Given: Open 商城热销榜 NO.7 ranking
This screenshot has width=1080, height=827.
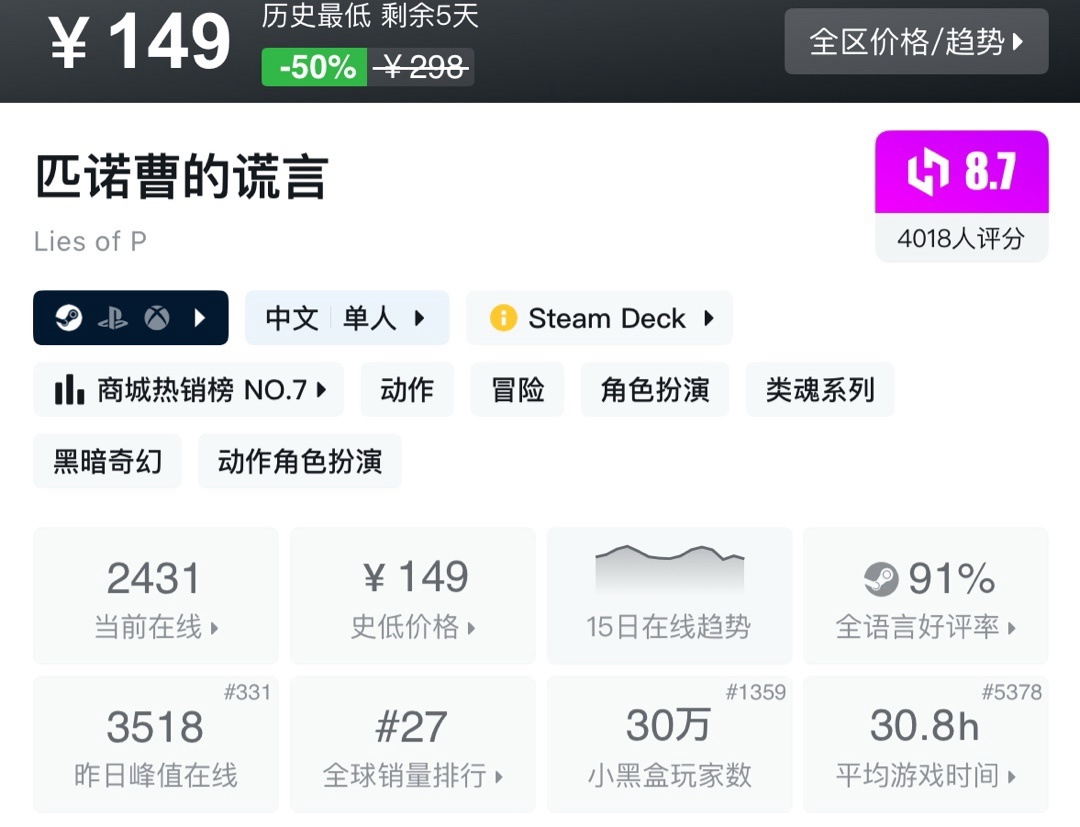Looking at the screenshot, I should tap(189, 390).
